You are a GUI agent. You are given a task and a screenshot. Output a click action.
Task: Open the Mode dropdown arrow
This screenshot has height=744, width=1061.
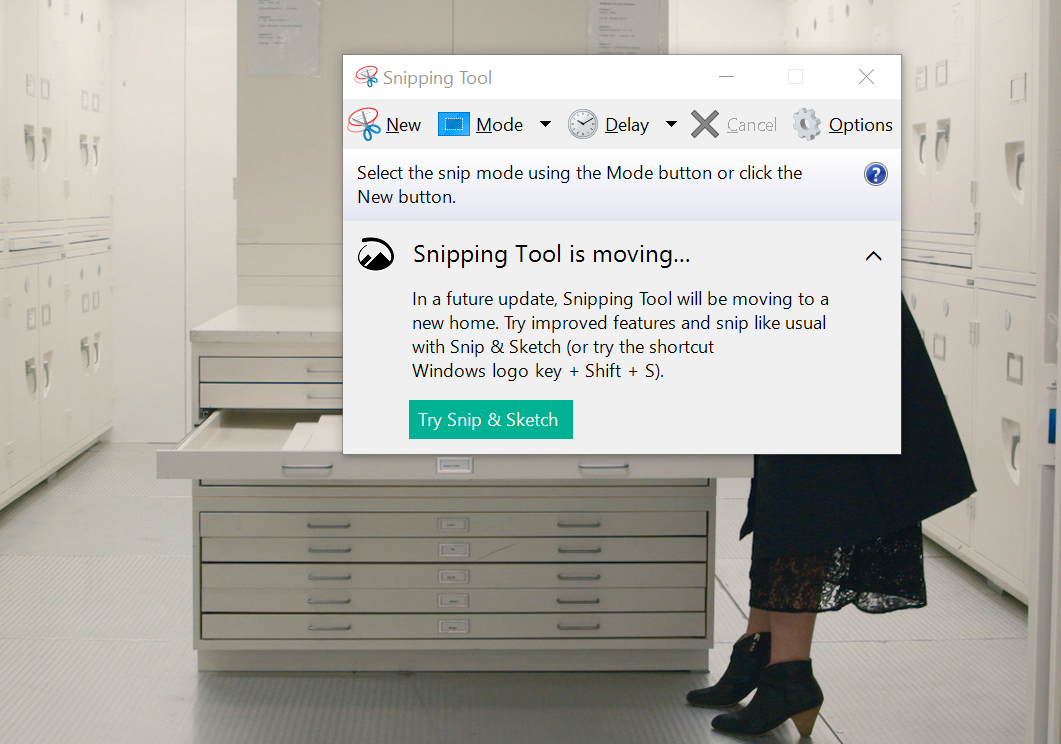tap(545, 124)
